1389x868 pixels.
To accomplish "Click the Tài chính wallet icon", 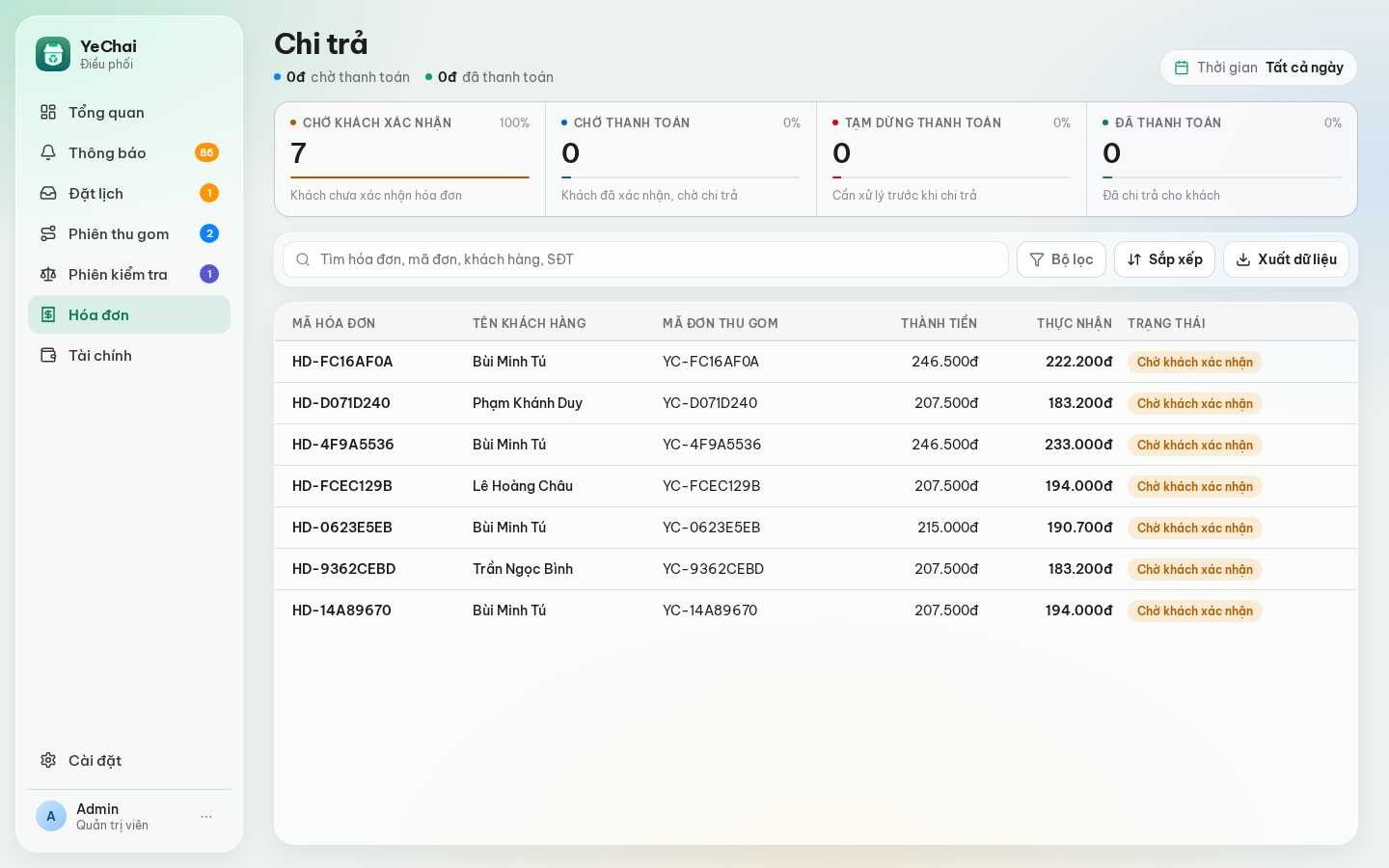I will 48,355.
